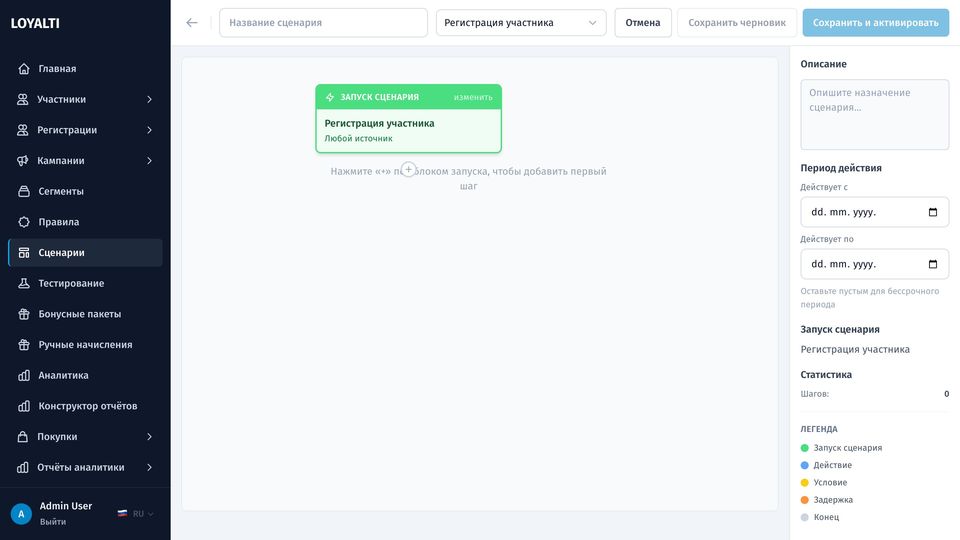Click blue Действие legend dot
This screenshot has width=960, height=540.
tap(804, 465)
